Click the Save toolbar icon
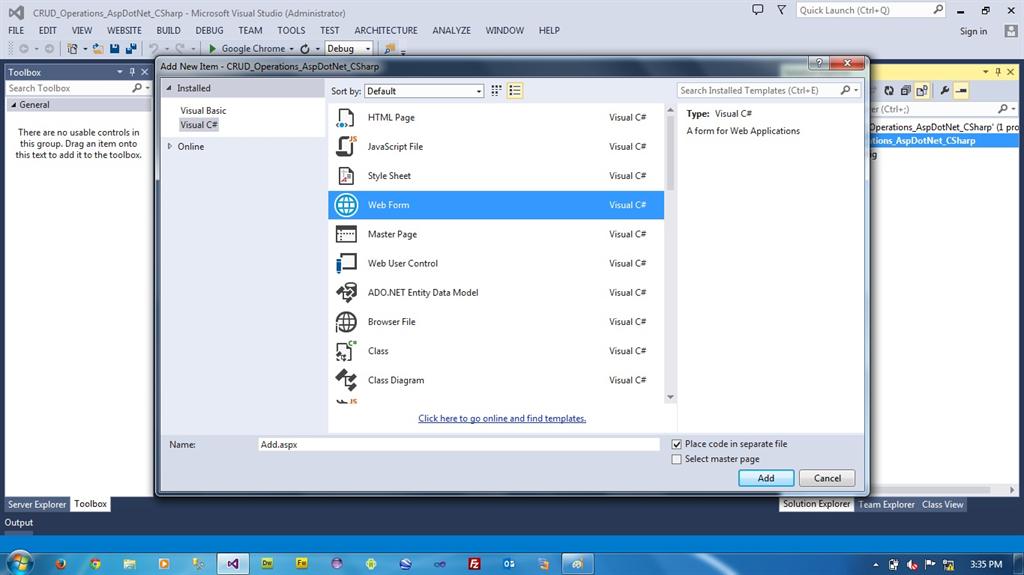 (115, 48)
